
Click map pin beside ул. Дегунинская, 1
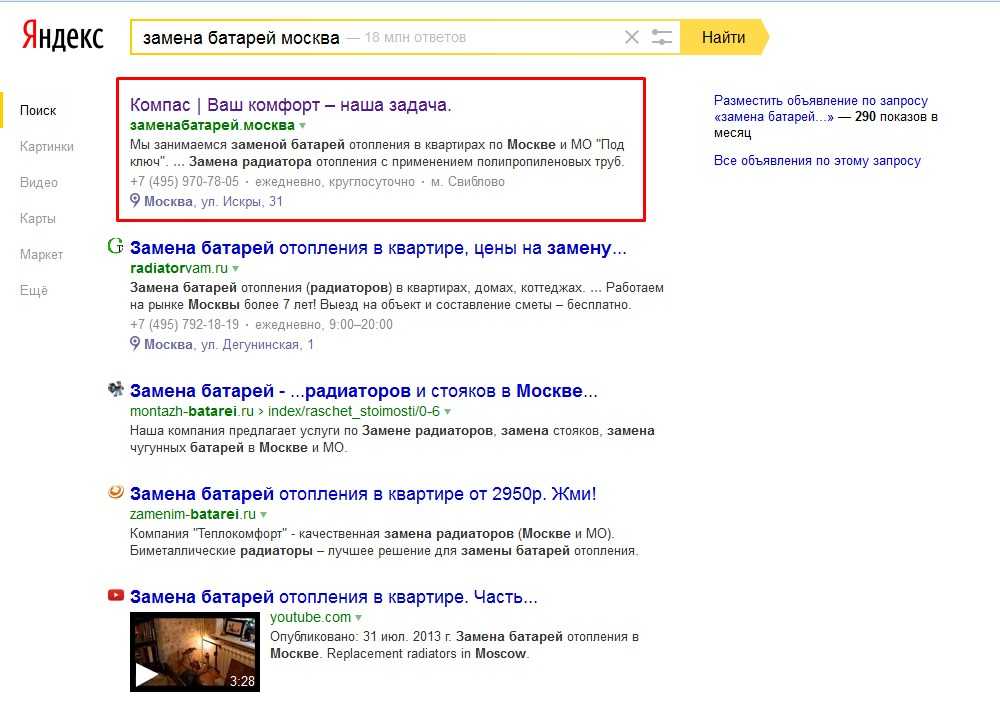coord(136,344)
